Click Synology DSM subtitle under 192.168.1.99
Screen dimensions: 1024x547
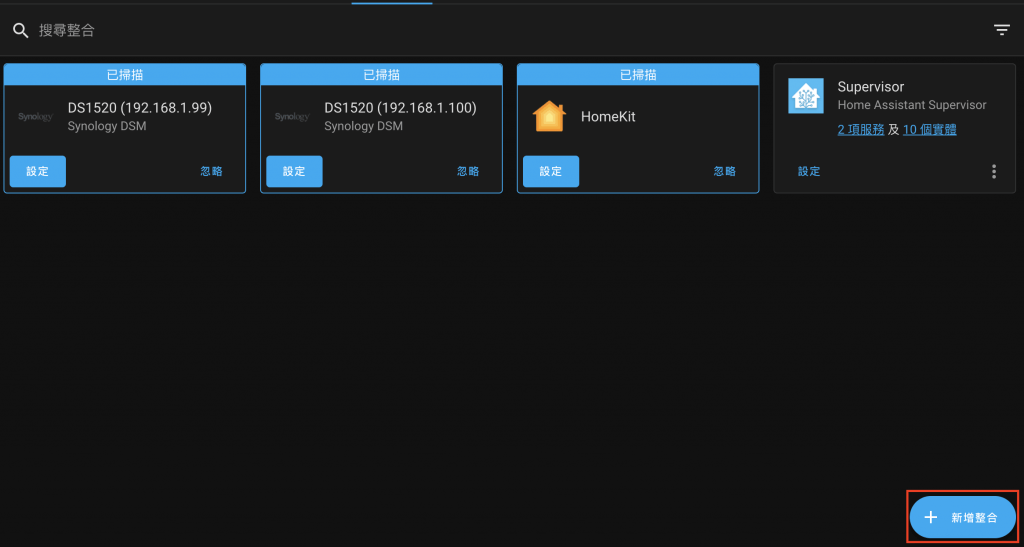coord(107,126)
